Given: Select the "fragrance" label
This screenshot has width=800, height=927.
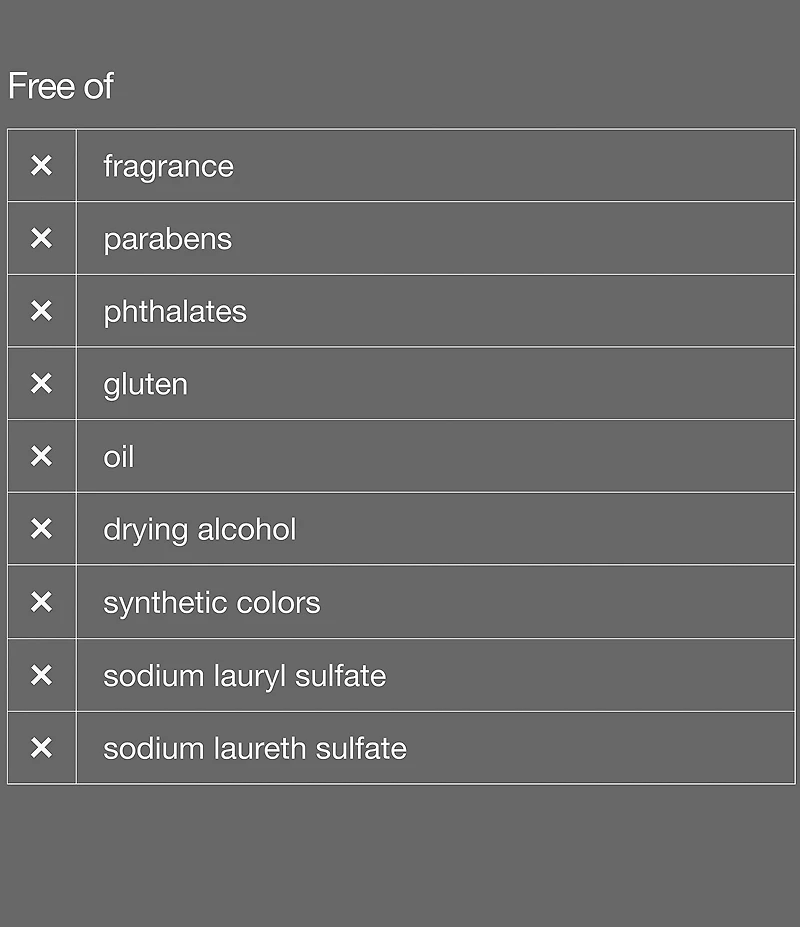Looking at the screenshot, I should (x=168, y=166).
